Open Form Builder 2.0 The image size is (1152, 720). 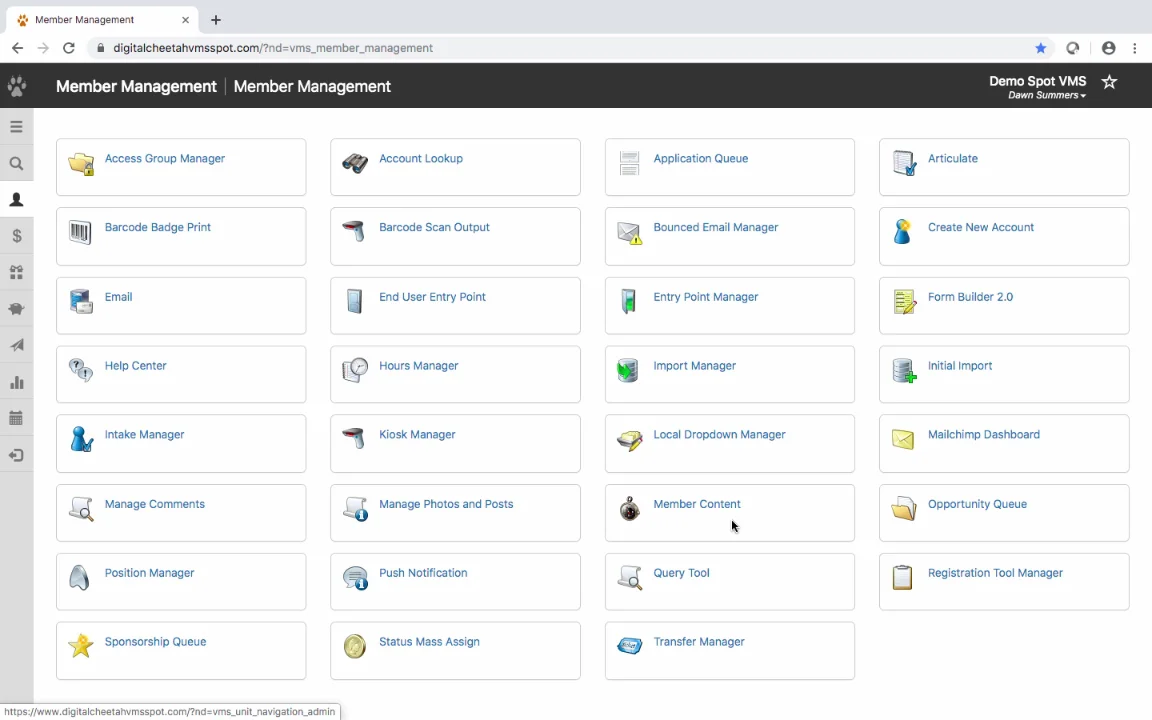coord(970,297)
